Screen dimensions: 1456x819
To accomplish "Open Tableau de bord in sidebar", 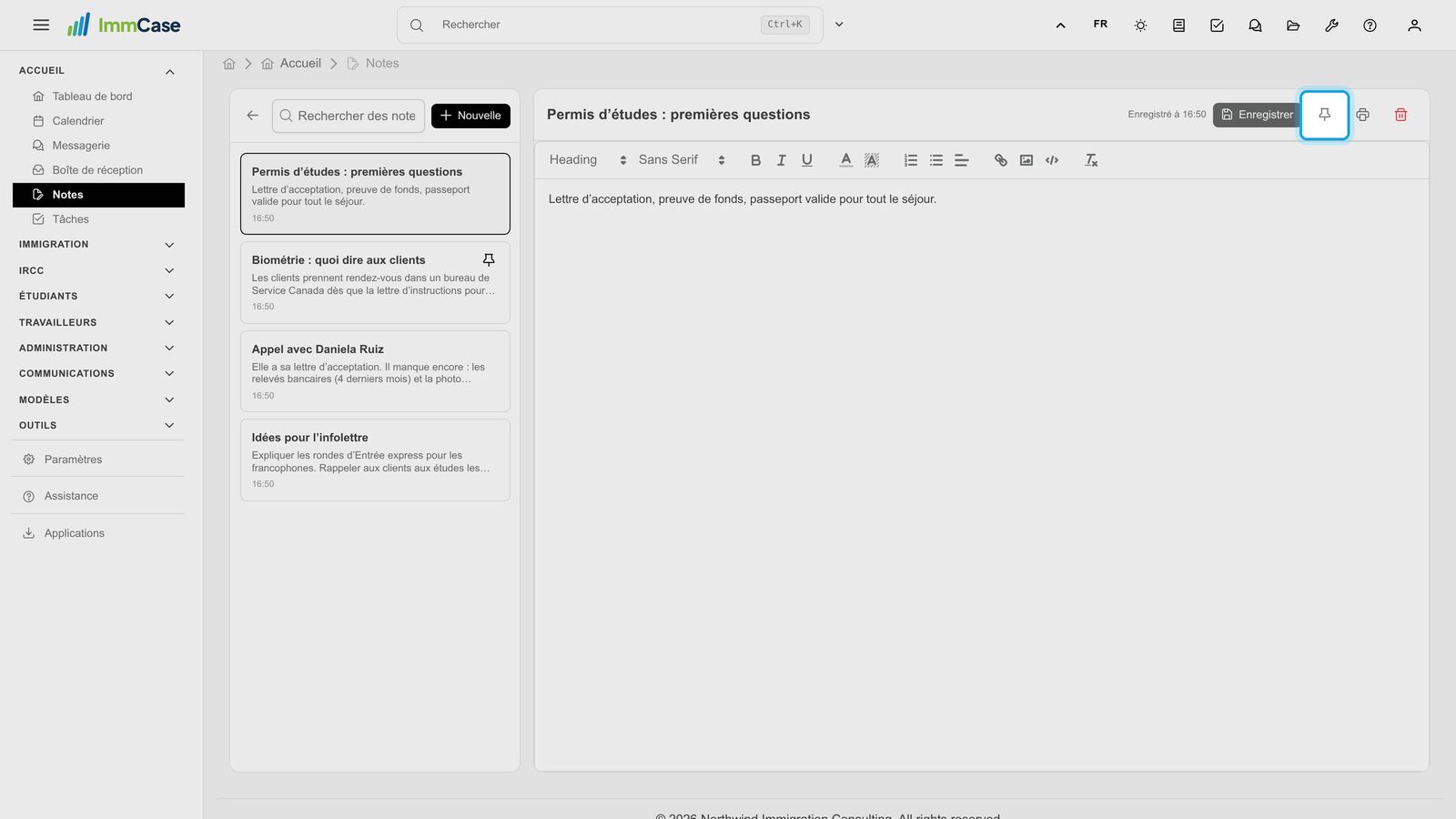I will tap(98, 96).
